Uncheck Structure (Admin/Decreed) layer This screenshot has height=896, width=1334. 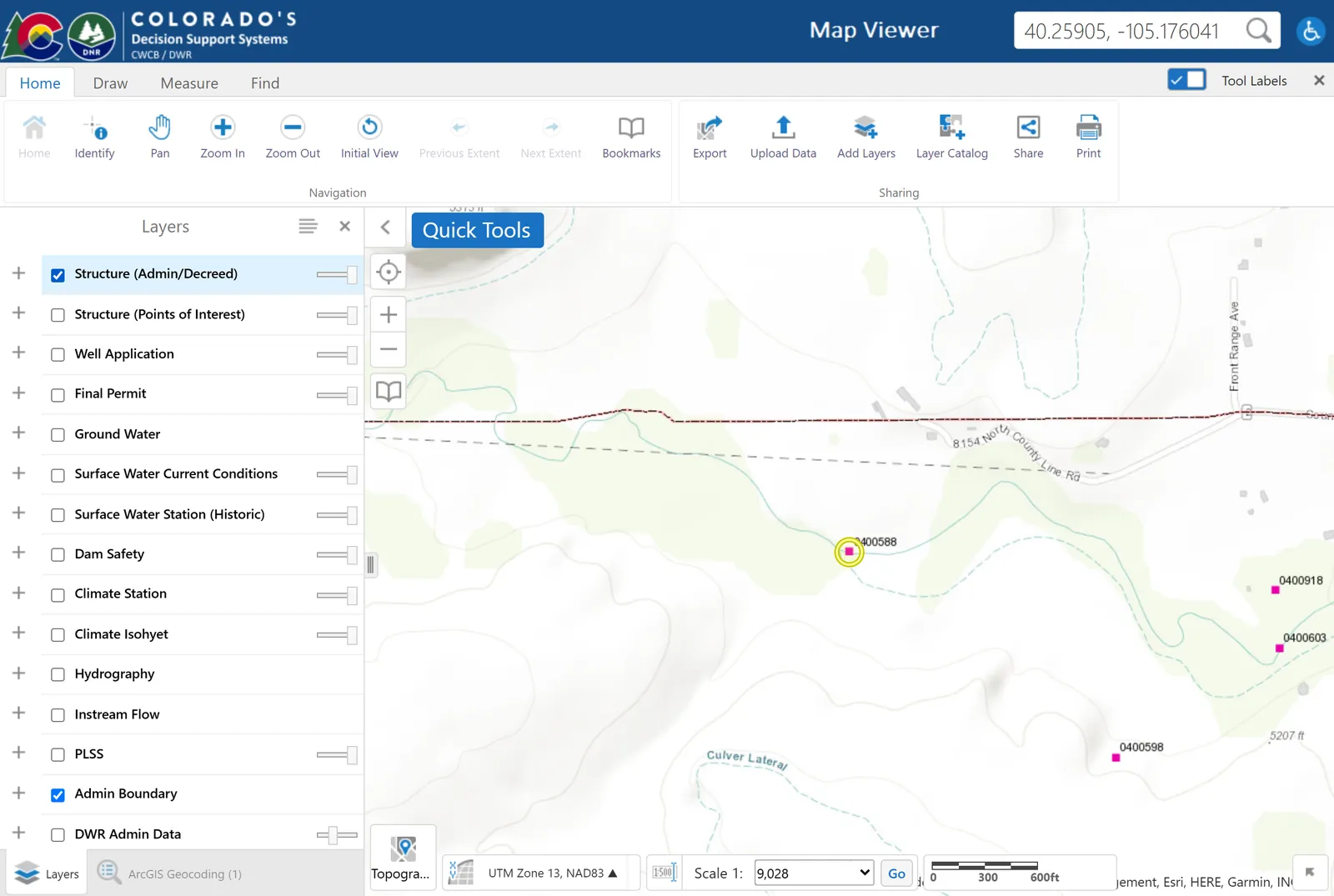58,275
